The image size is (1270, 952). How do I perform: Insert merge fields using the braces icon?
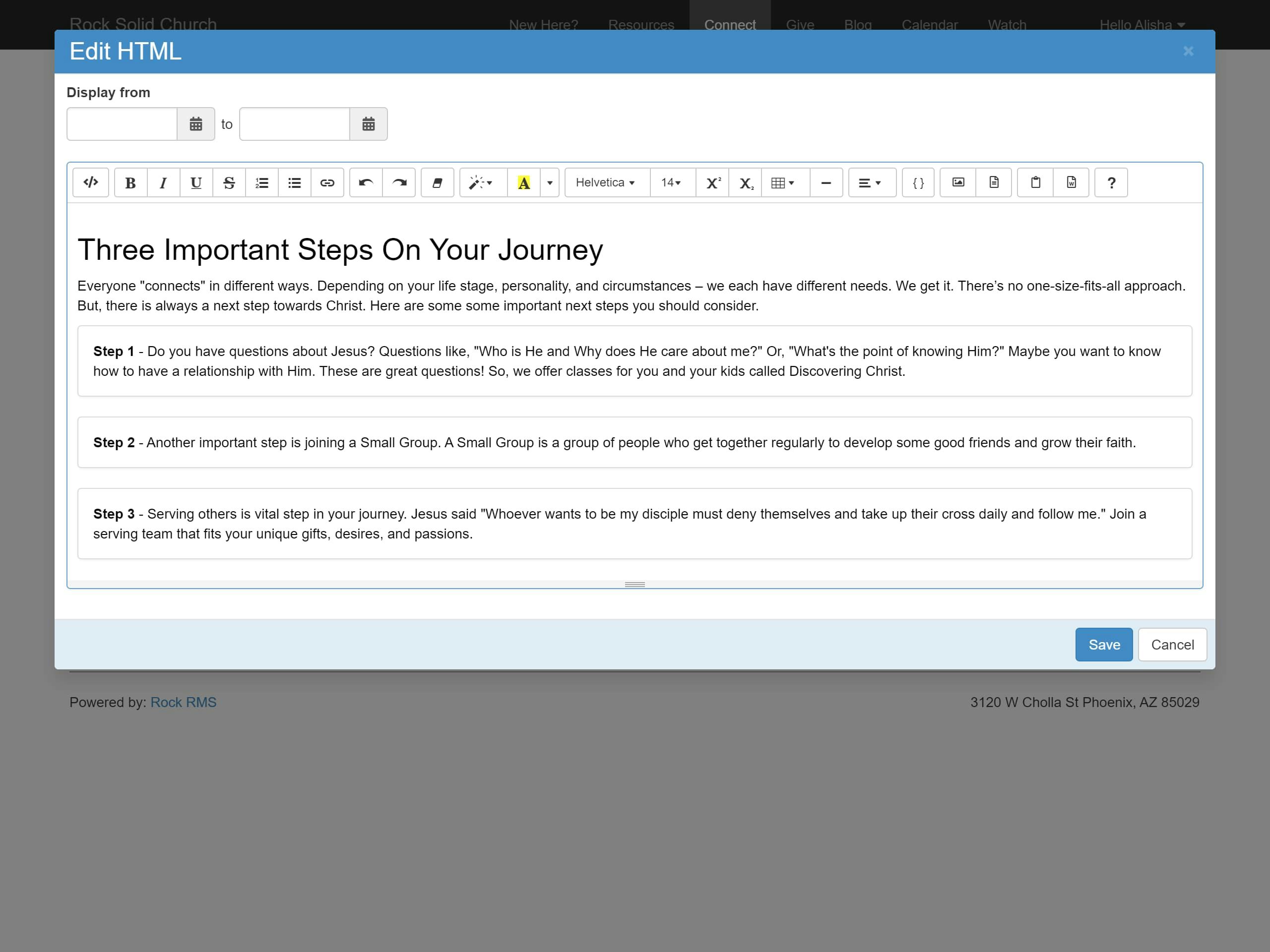pyautogui.click(x=917, y=182)
